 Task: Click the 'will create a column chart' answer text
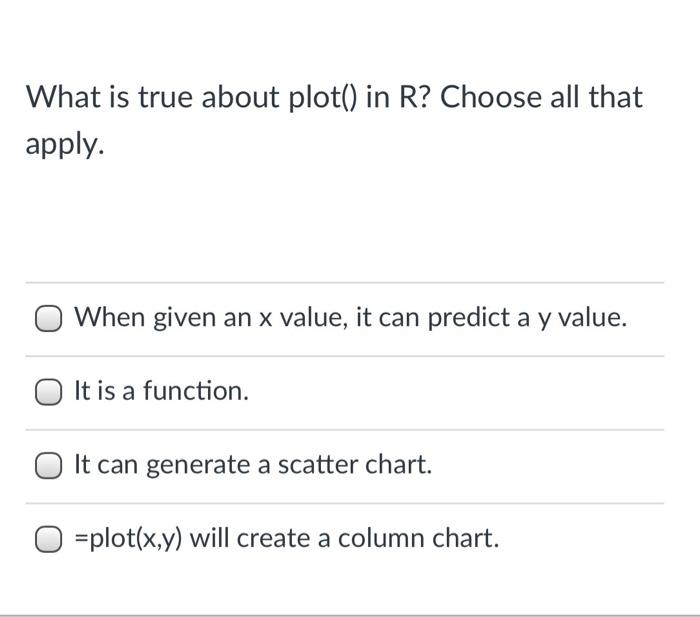point(344,540)
